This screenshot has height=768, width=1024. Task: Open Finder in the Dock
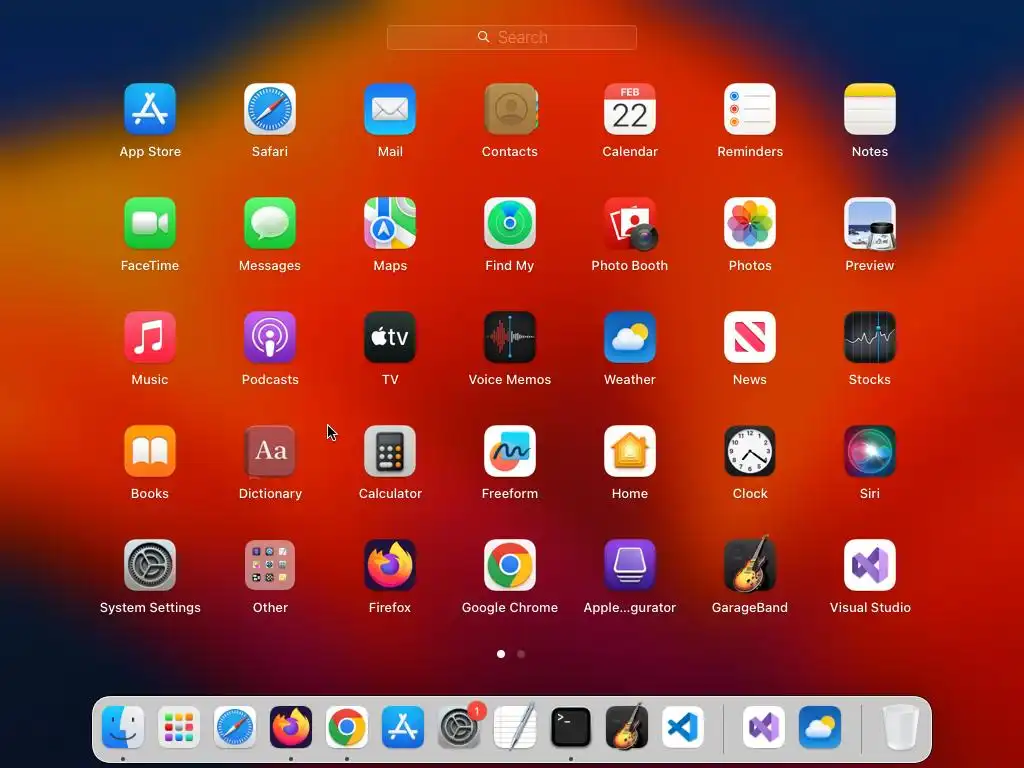click(123, 727)
